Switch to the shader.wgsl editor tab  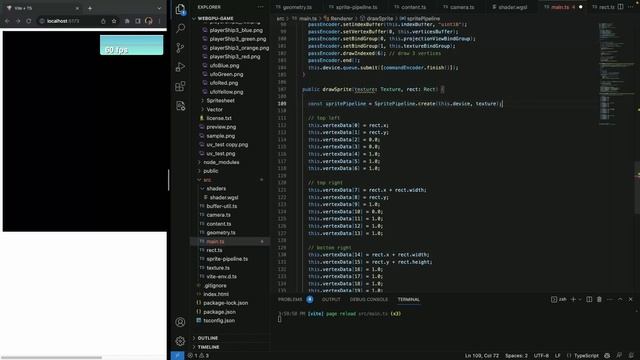coord(512,7)
